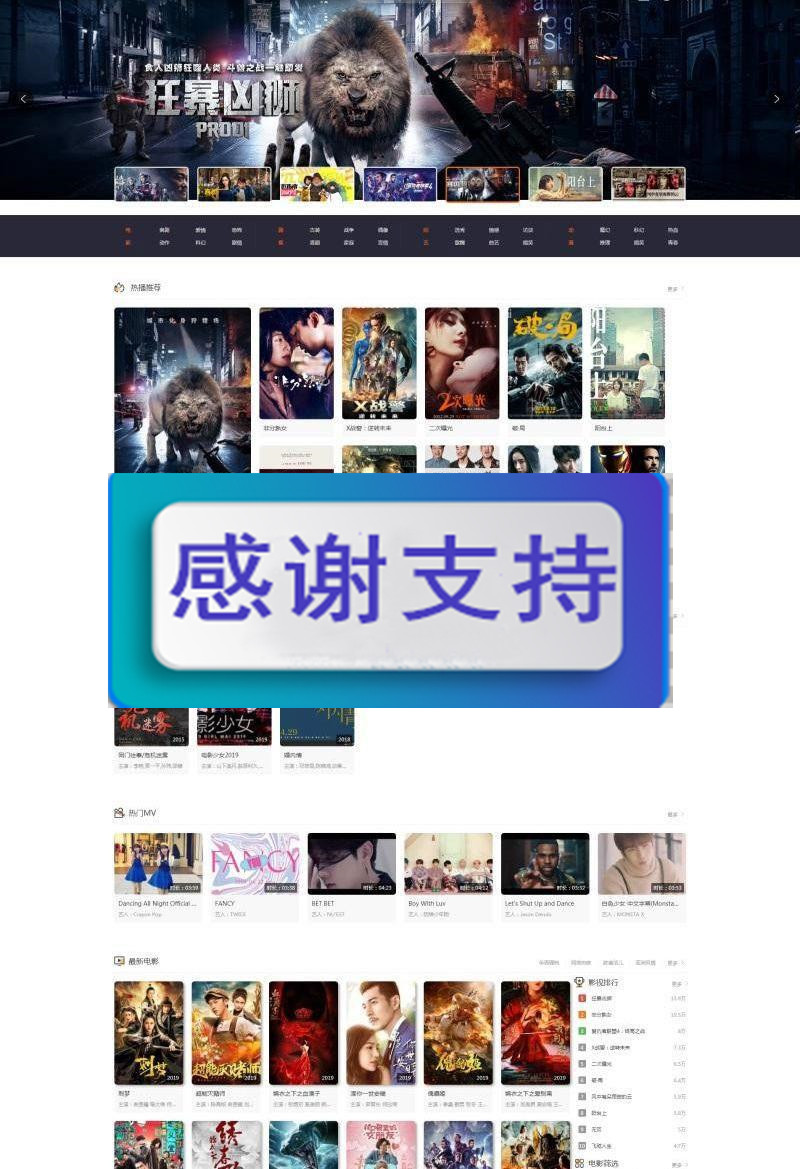Viewport: 800px width, 1169px height.
Task: Open the romance couple movie poster, fourth in 最新电影
Action: pyautogui.click(x=381, y=1033)
